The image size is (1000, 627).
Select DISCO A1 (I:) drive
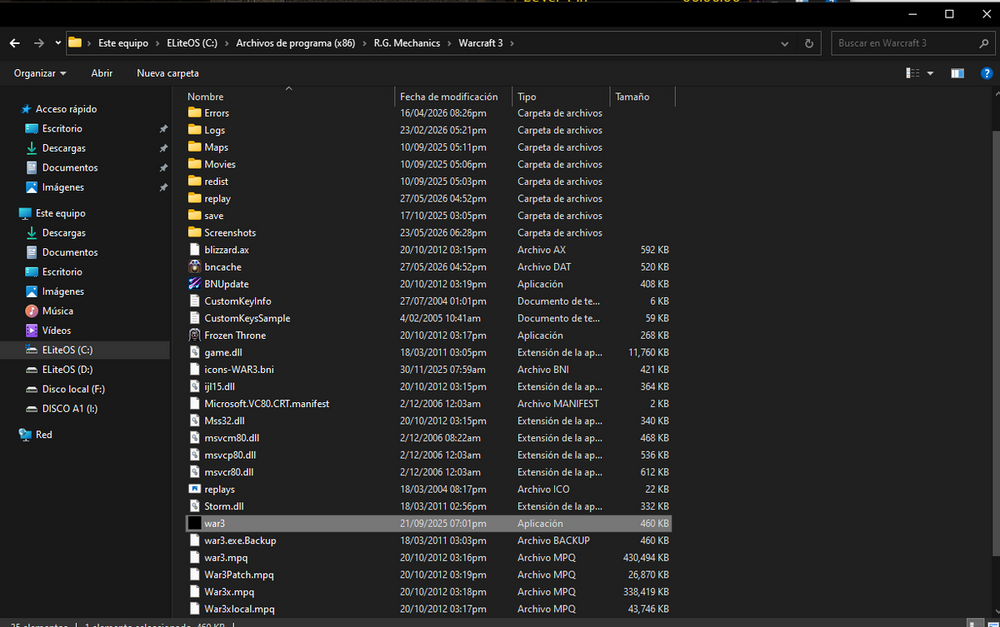(x=70, y=409)
